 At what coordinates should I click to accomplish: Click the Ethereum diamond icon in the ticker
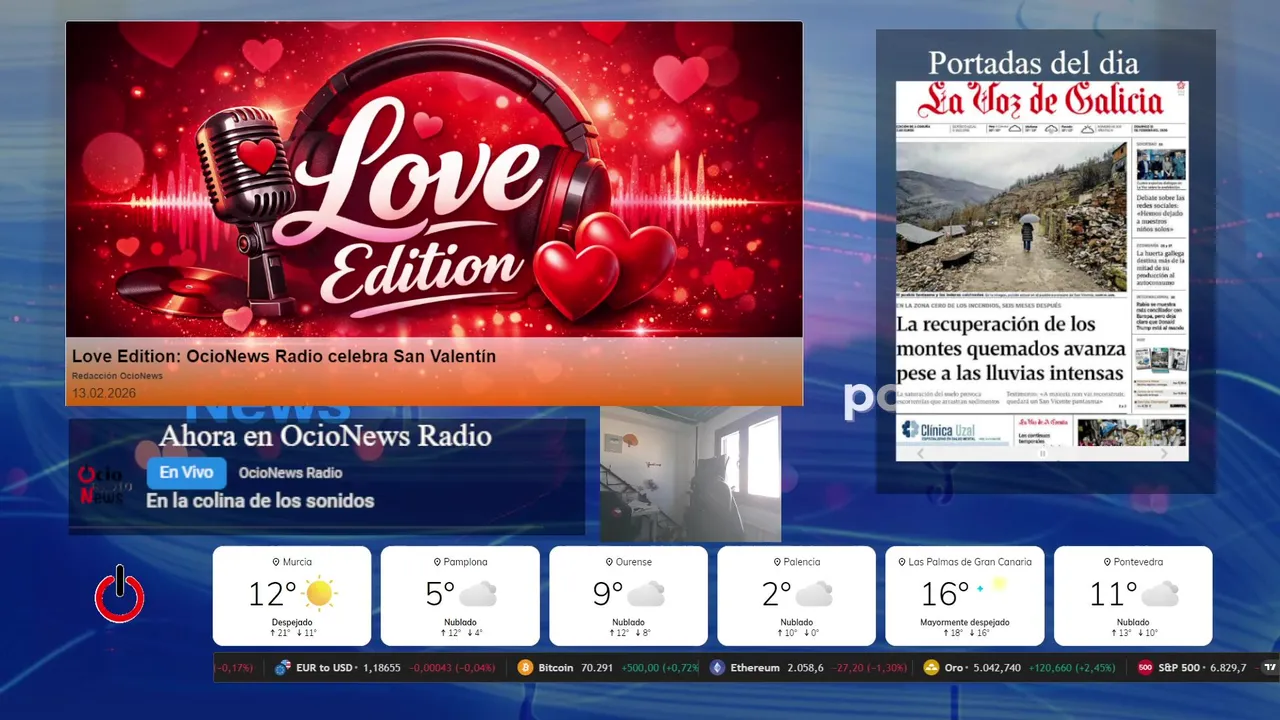click(717, 667)
